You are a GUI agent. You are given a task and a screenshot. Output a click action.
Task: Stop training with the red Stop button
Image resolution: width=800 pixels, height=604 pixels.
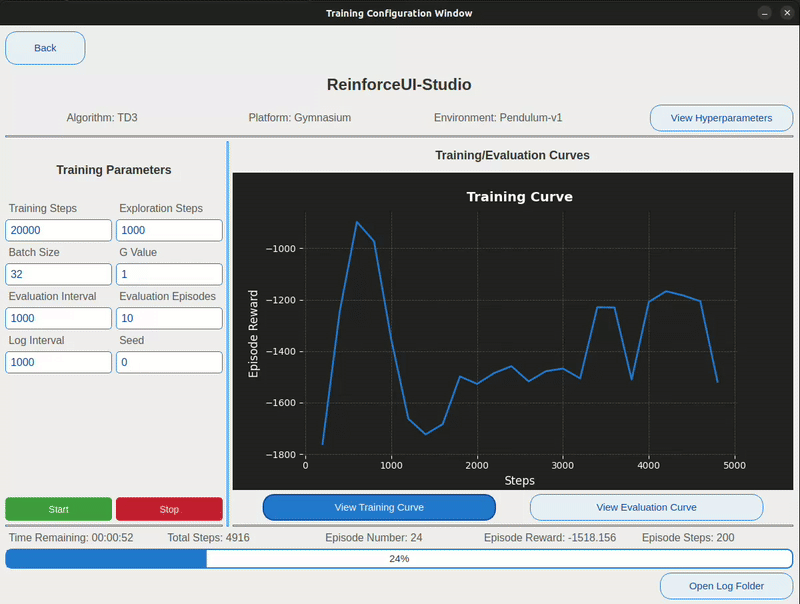169,509
